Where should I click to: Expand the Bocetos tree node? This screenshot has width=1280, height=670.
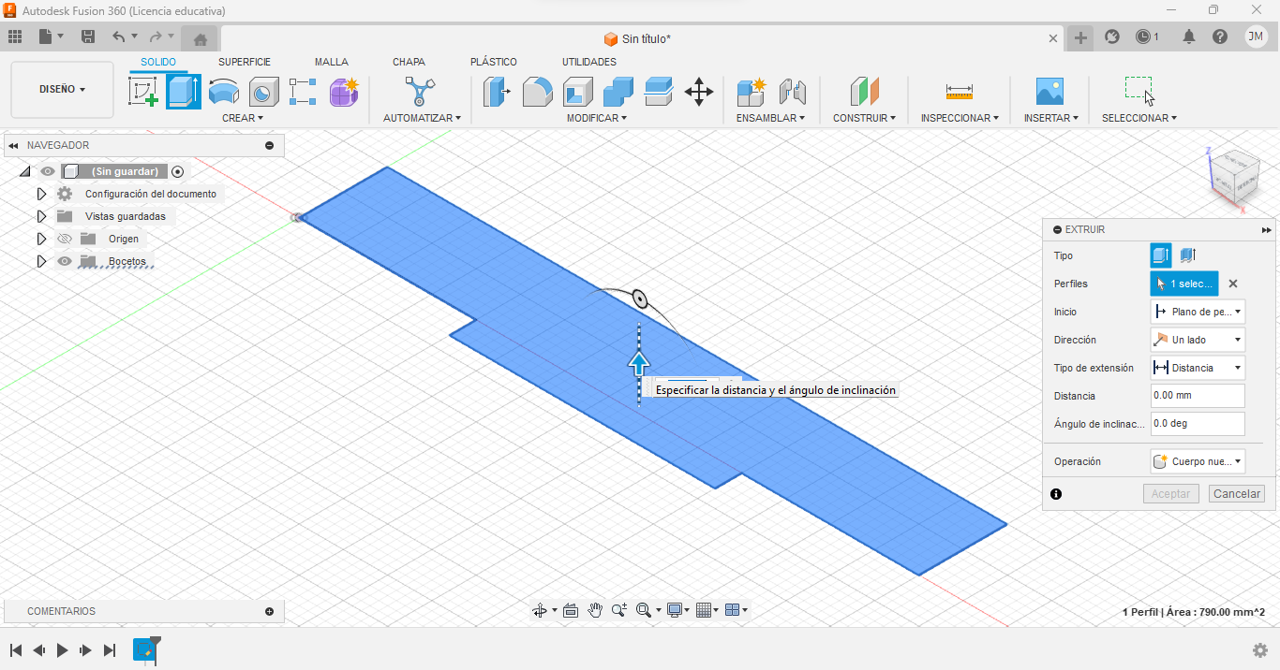point(41,262)
